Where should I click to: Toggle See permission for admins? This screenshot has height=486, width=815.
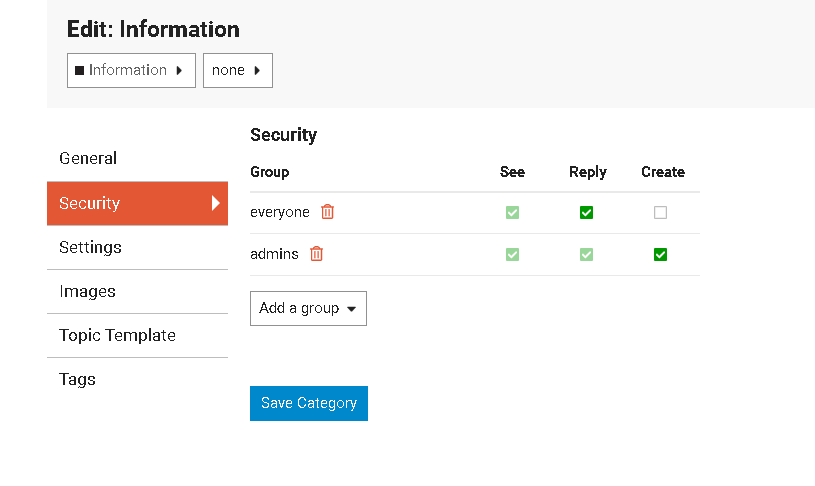[512, 255]
